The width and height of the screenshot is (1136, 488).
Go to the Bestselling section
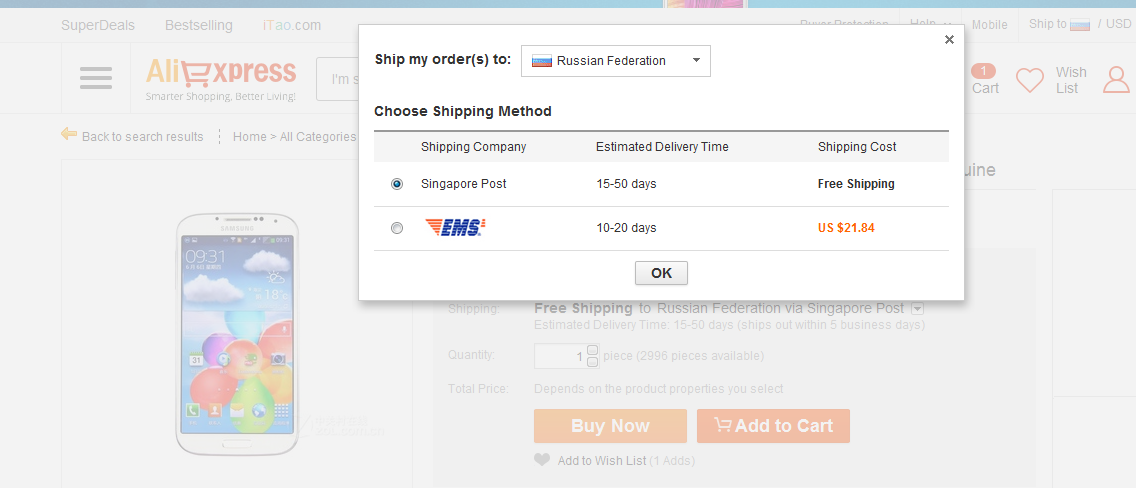coord(199,25)
